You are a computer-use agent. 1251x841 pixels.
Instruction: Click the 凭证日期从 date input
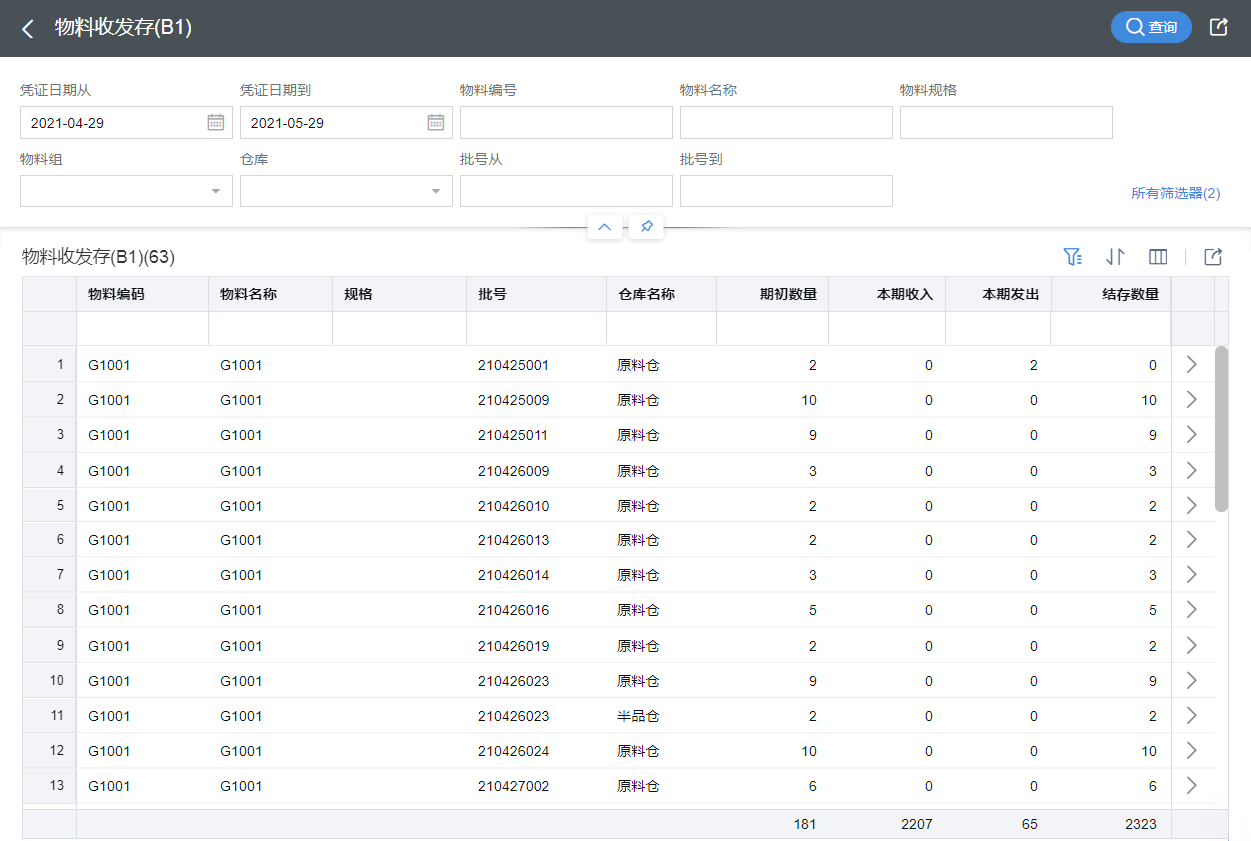pyautogui.click(x=126, y=122)
